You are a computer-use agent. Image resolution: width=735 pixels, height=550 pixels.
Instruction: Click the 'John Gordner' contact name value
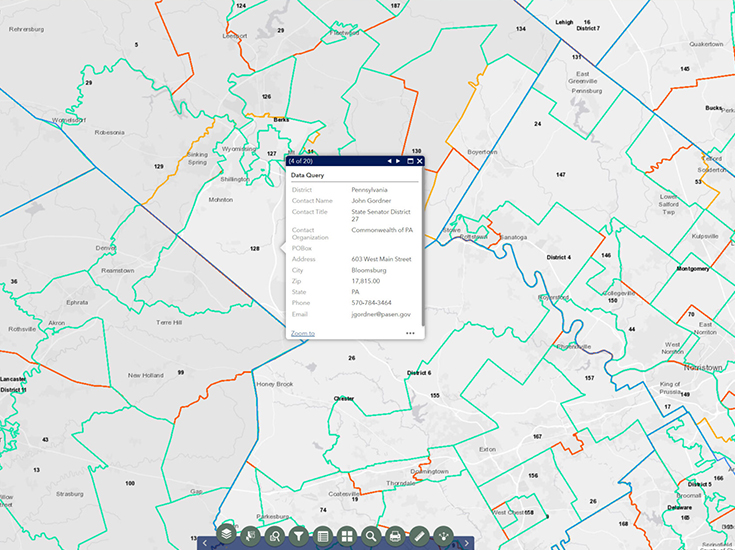(371, 201)
